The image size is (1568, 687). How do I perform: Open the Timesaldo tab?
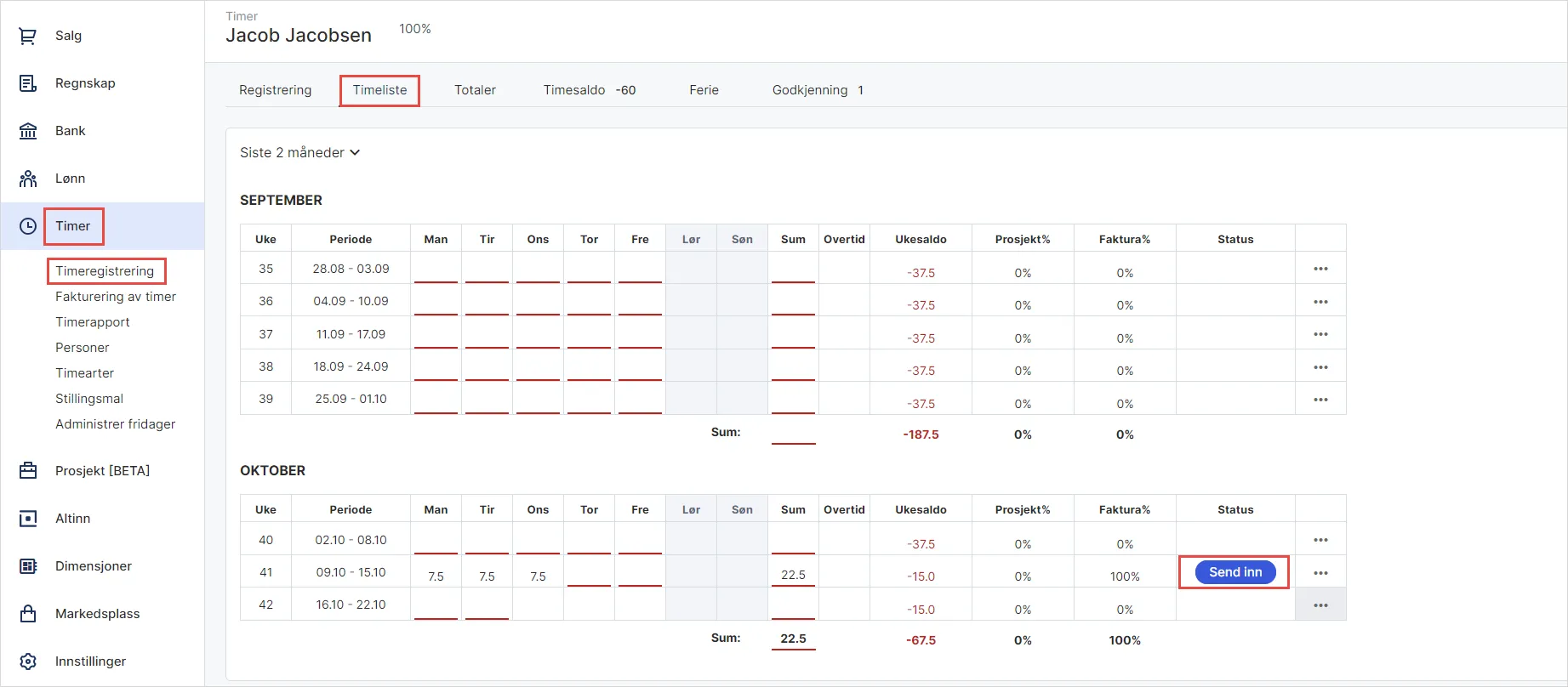coord(590,90)
